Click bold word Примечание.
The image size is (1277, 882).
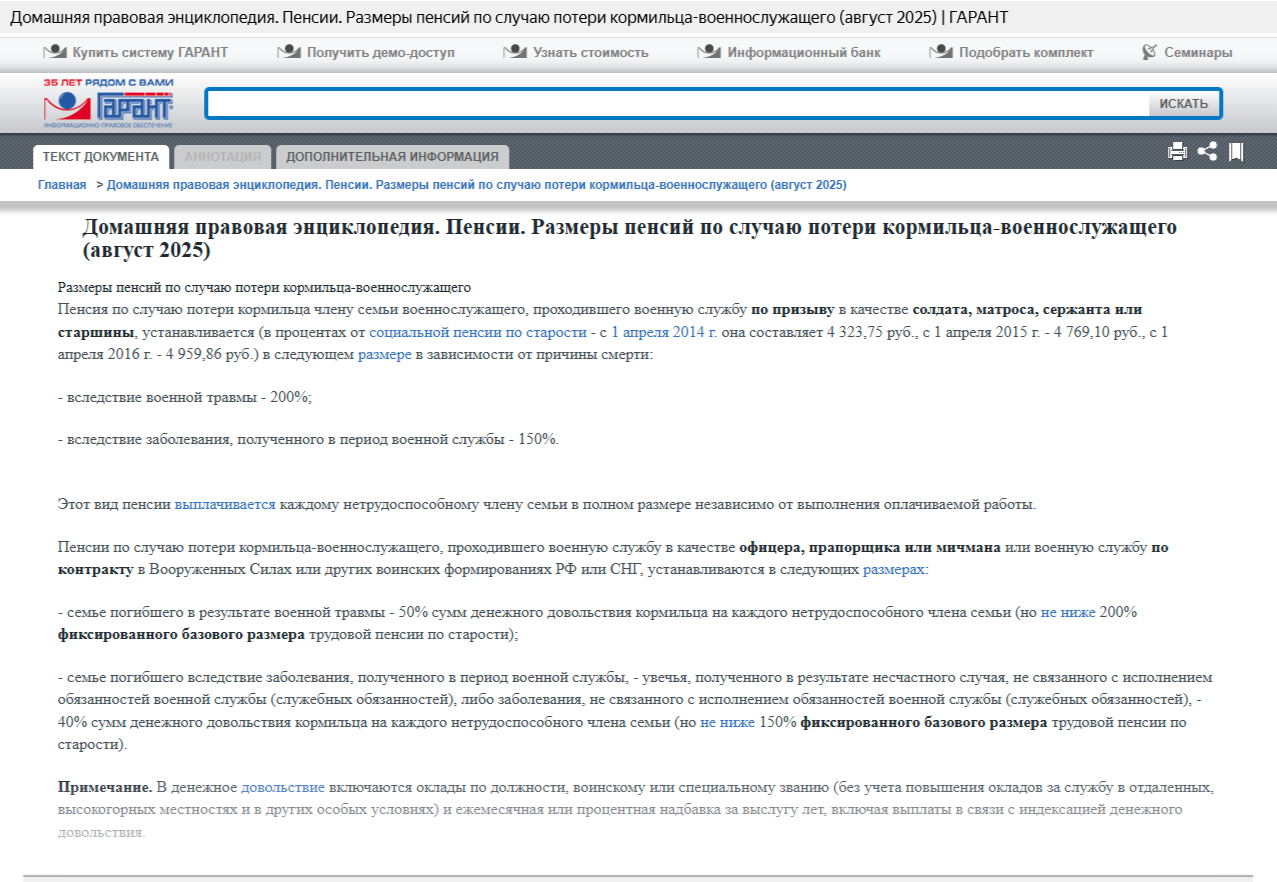[x=105, y=787]
